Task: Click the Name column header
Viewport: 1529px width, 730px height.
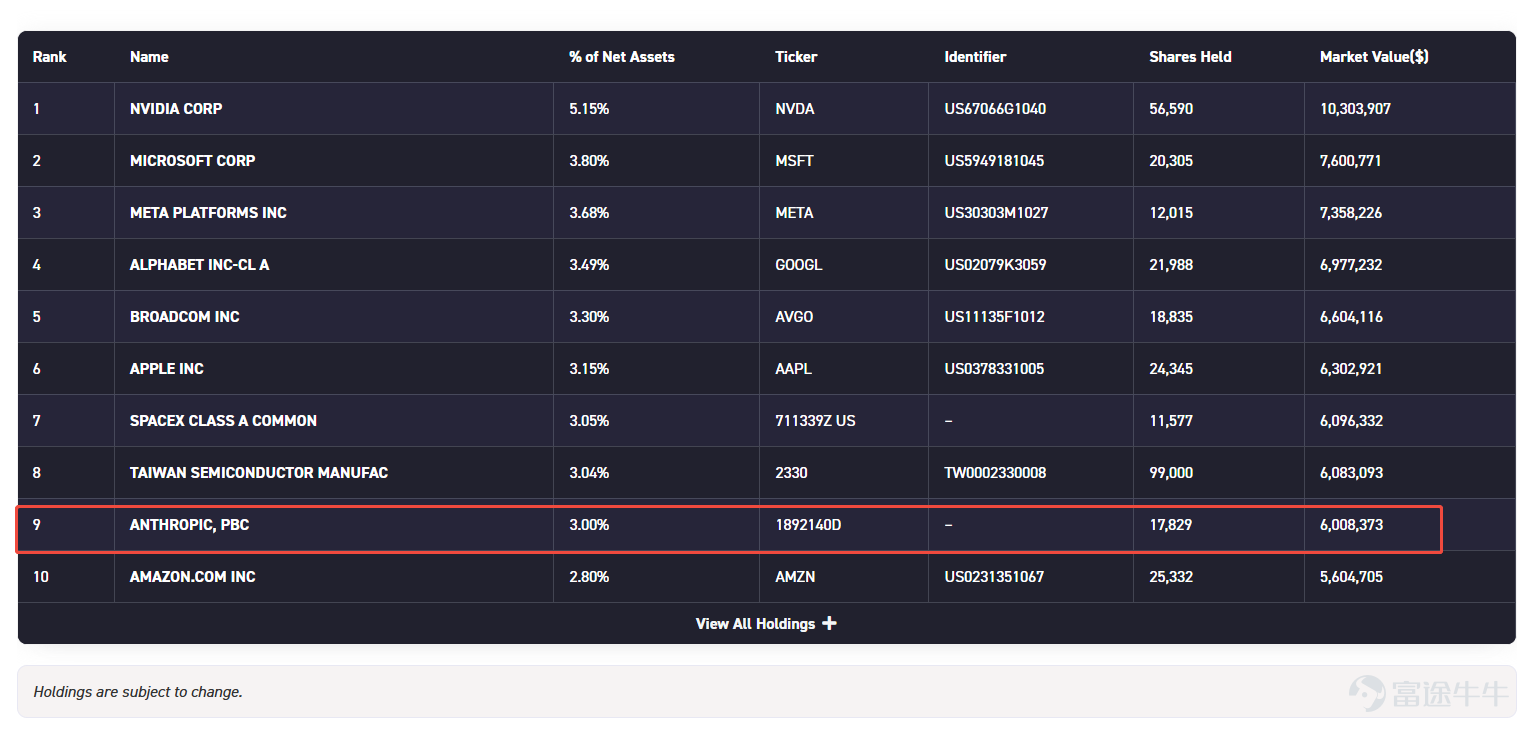Action: coord(149,57)
